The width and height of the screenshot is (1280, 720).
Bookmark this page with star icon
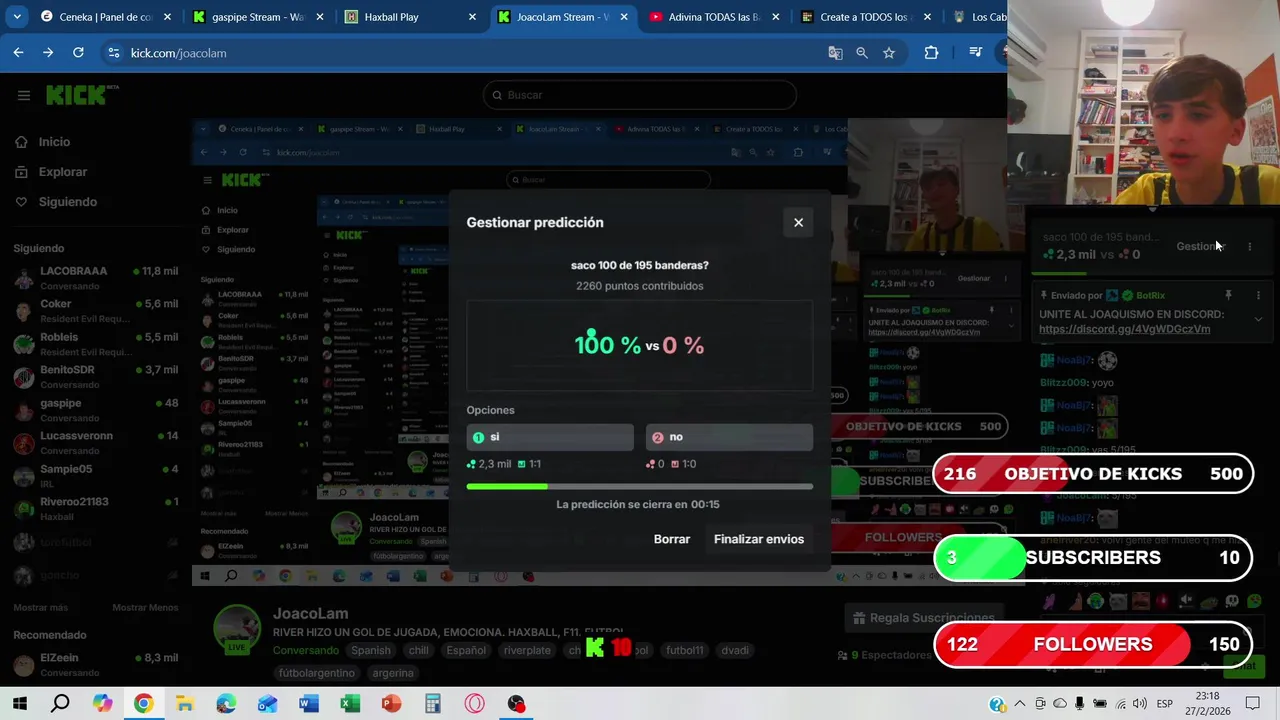(888, 53)
